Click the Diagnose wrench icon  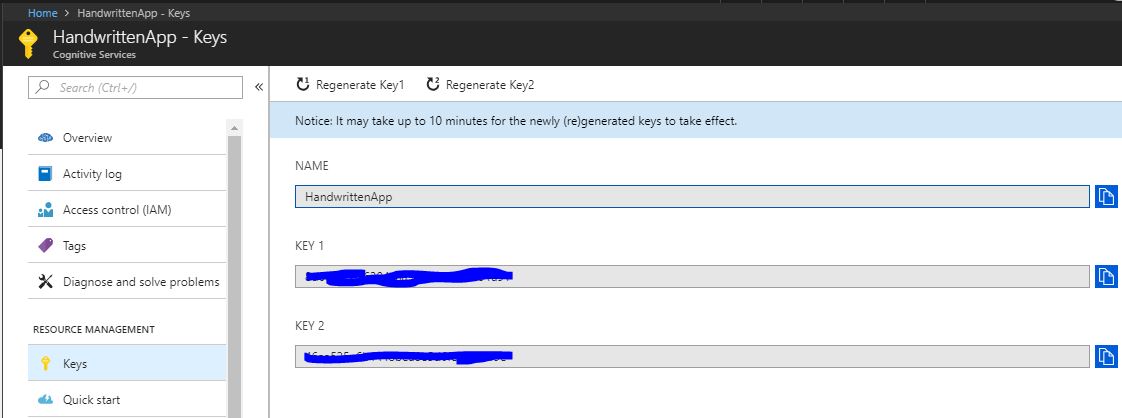(45, 281)
